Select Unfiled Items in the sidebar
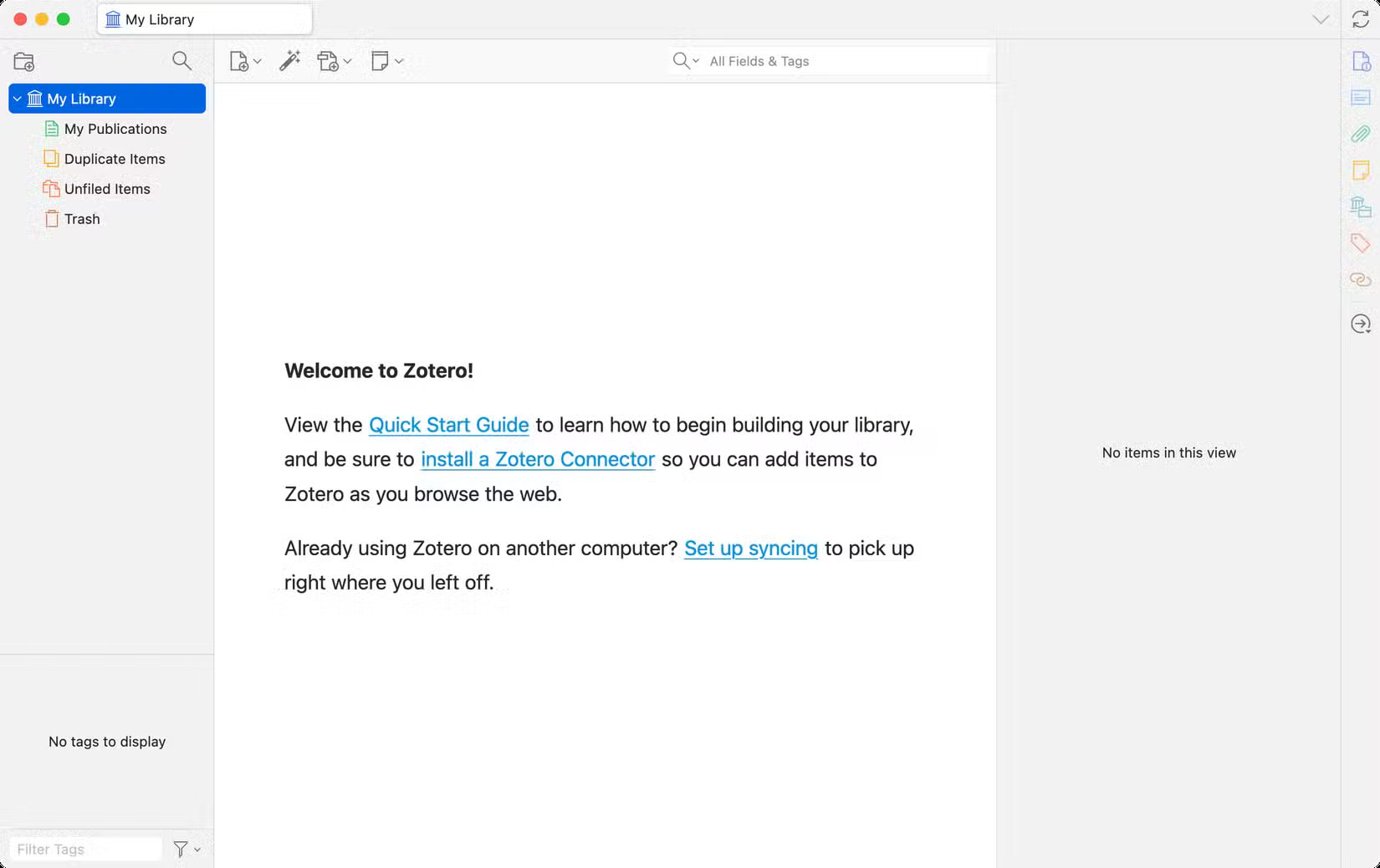Screen dimensions: 1380x868 [107, 189]
